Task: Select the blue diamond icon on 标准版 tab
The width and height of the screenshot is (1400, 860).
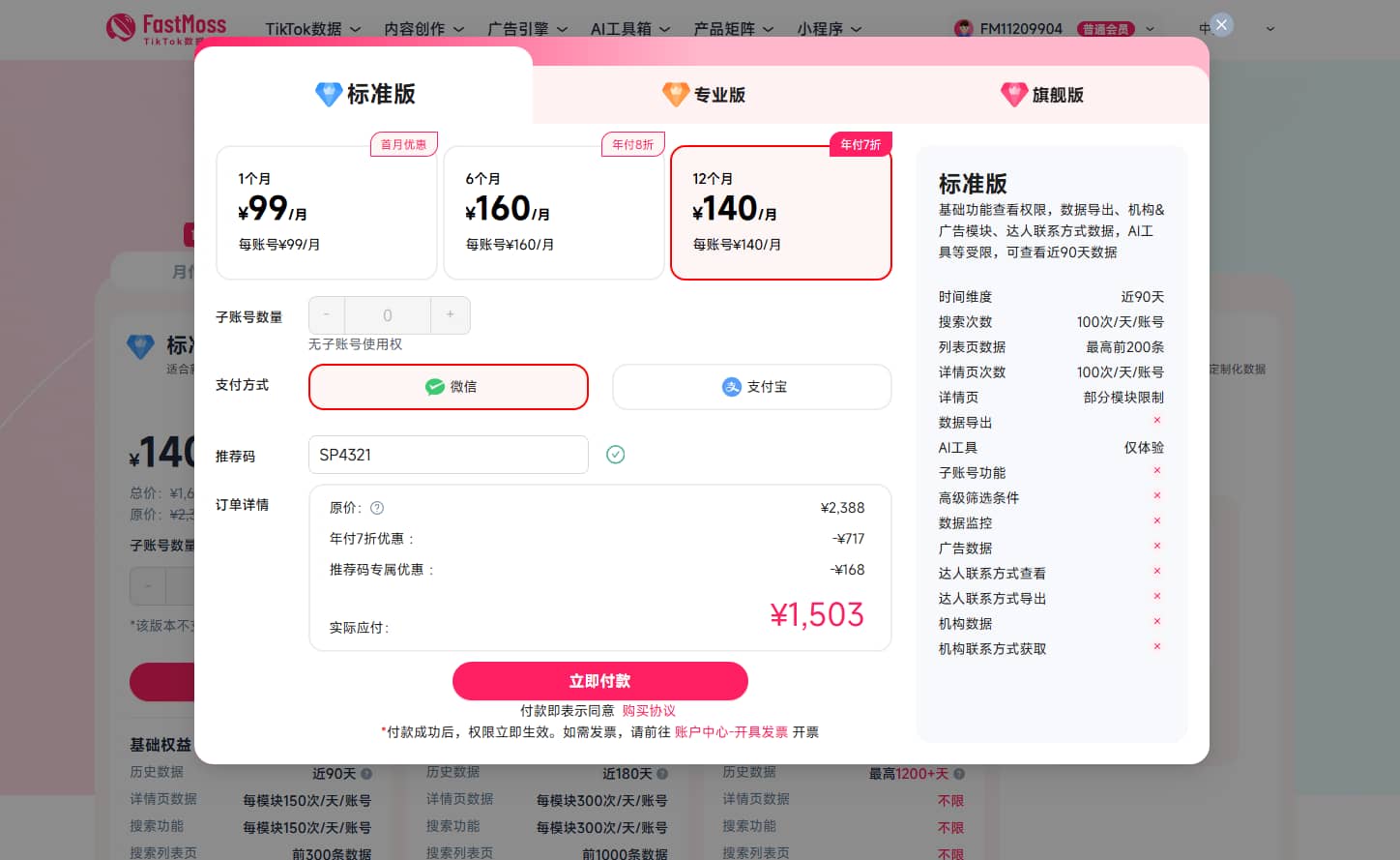Action: 329,94
